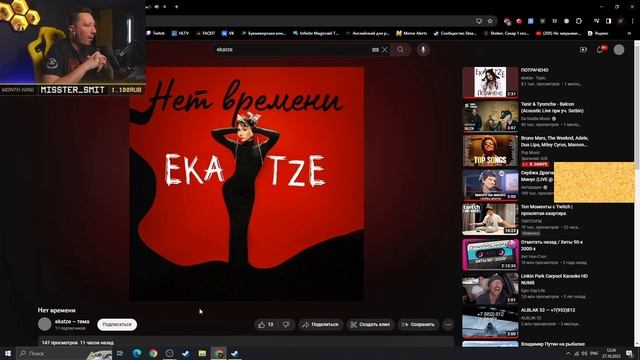Open the three-dot more actions menu
The width and height of the screenshot is (640, 360).
coord(448,324)
